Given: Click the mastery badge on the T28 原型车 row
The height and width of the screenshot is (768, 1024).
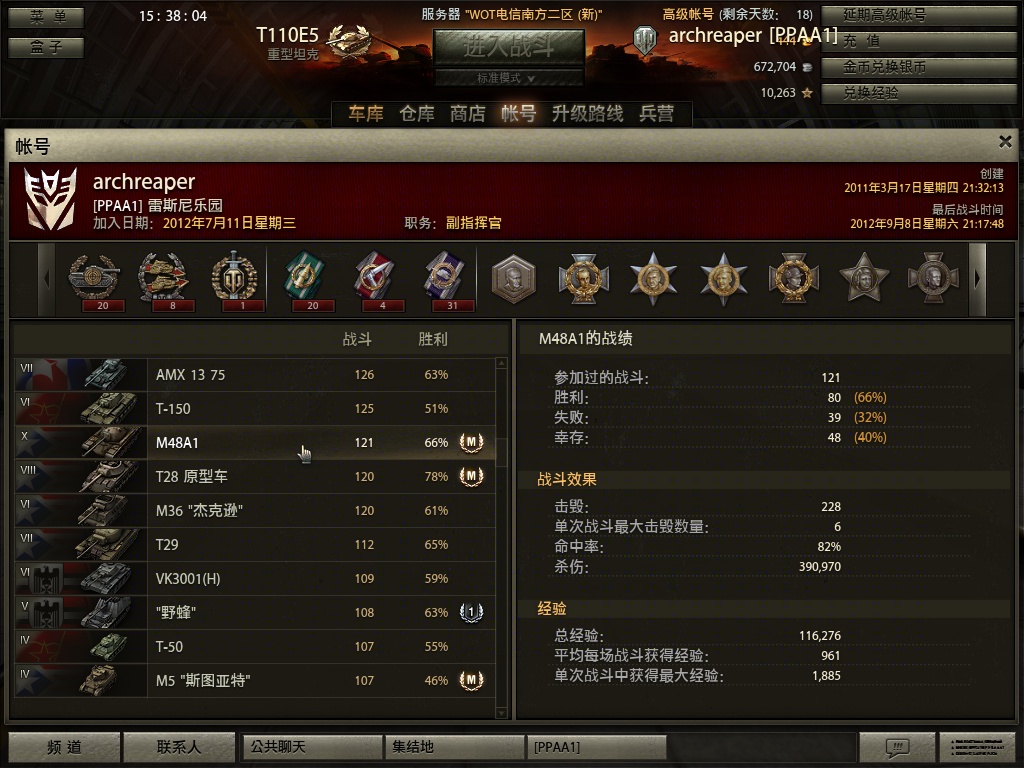Looking at the screenshot, I should click(472, 476).
